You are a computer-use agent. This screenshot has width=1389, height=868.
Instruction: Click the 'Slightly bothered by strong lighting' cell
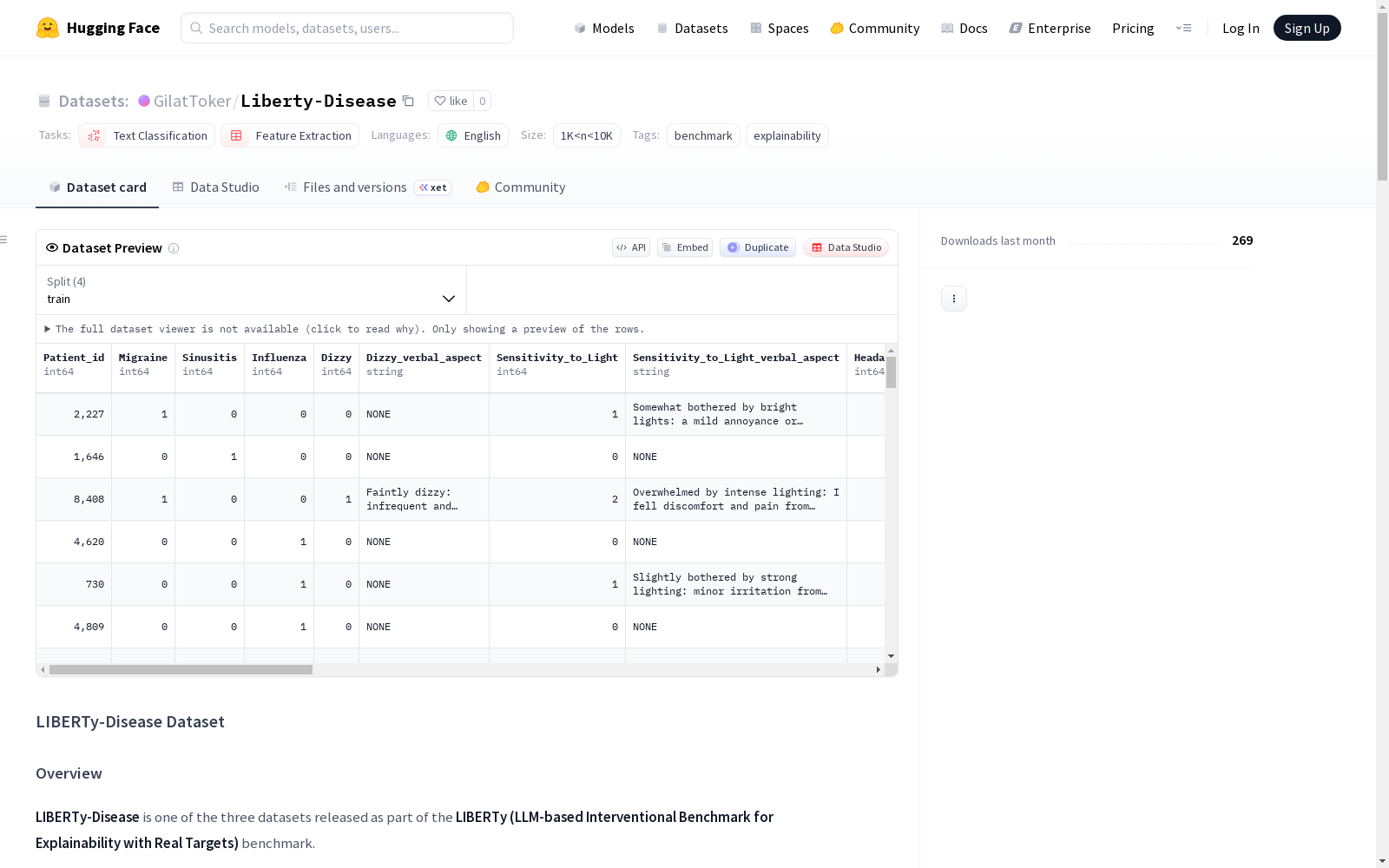(736, 584)
